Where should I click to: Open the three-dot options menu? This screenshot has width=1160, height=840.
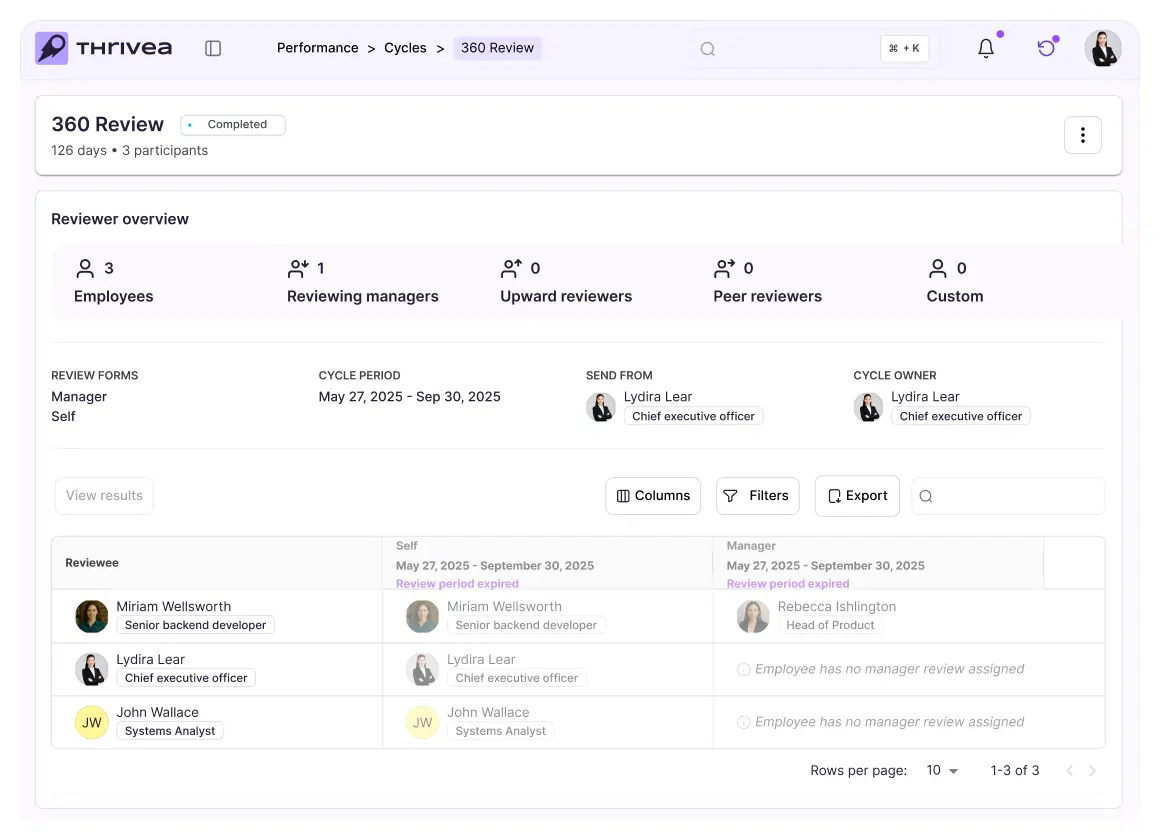pyautogui.click(x=1082, y=135)
